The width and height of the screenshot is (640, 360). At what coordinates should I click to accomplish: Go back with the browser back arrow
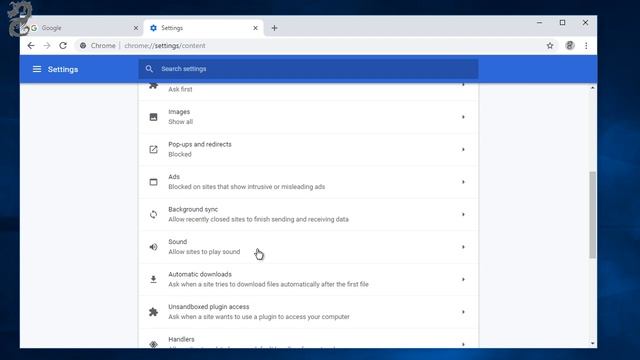pyautogui.click(x=31, y=46)
